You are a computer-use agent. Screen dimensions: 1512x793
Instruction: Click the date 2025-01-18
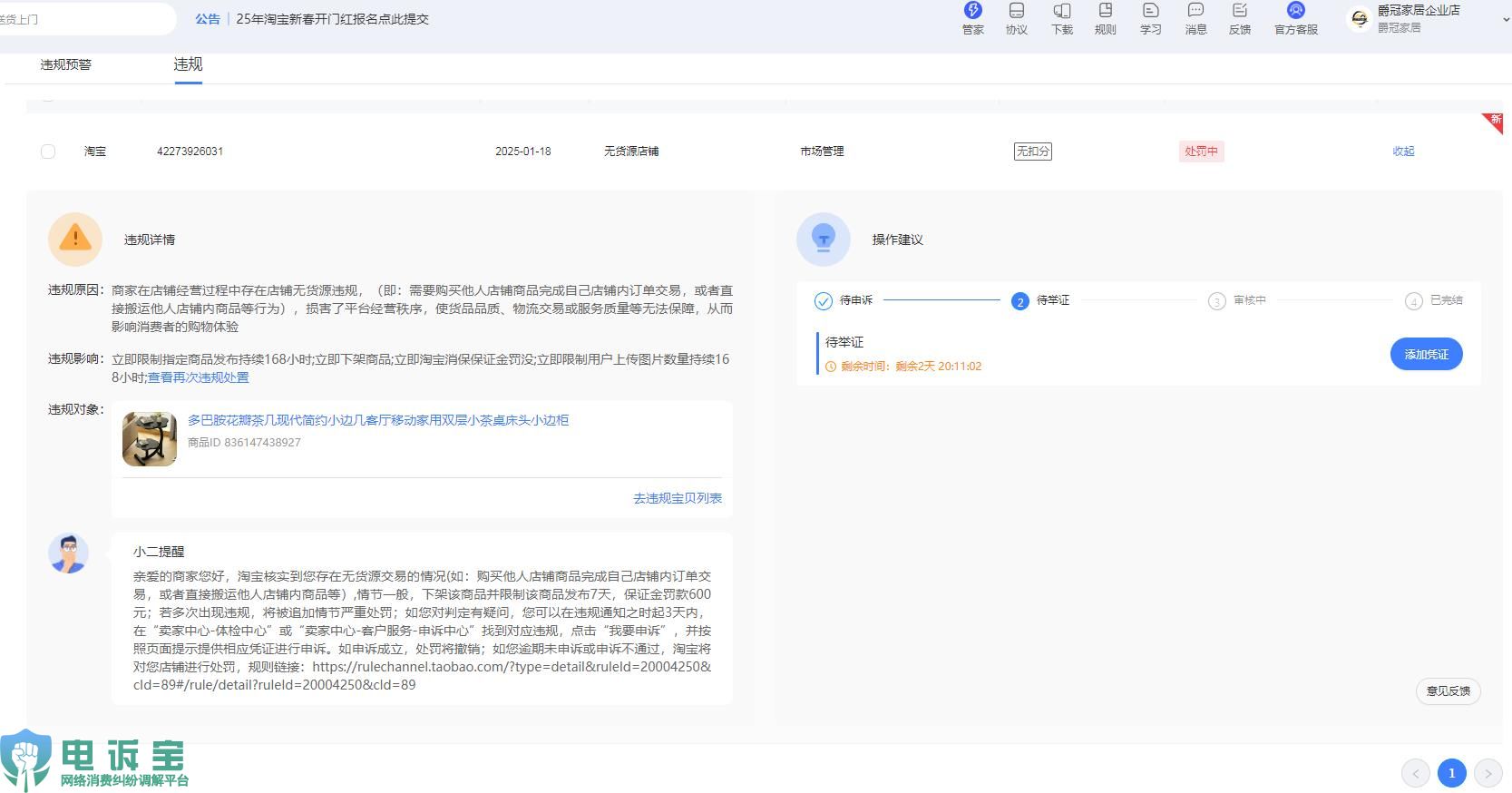click(x=522, y=152)
